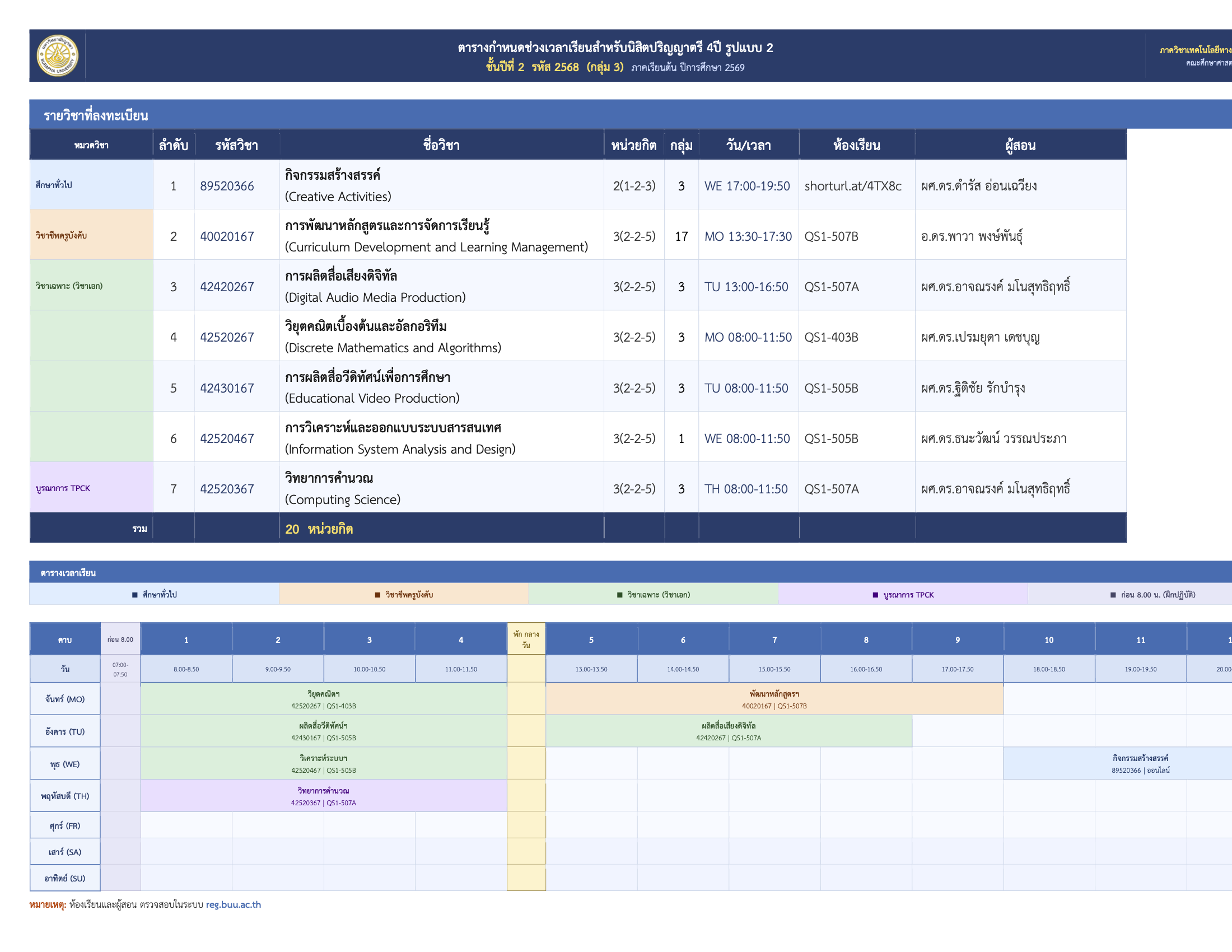1232x952 pixels.
Task: Select course code 42520267
Action: tap(227, 337)
